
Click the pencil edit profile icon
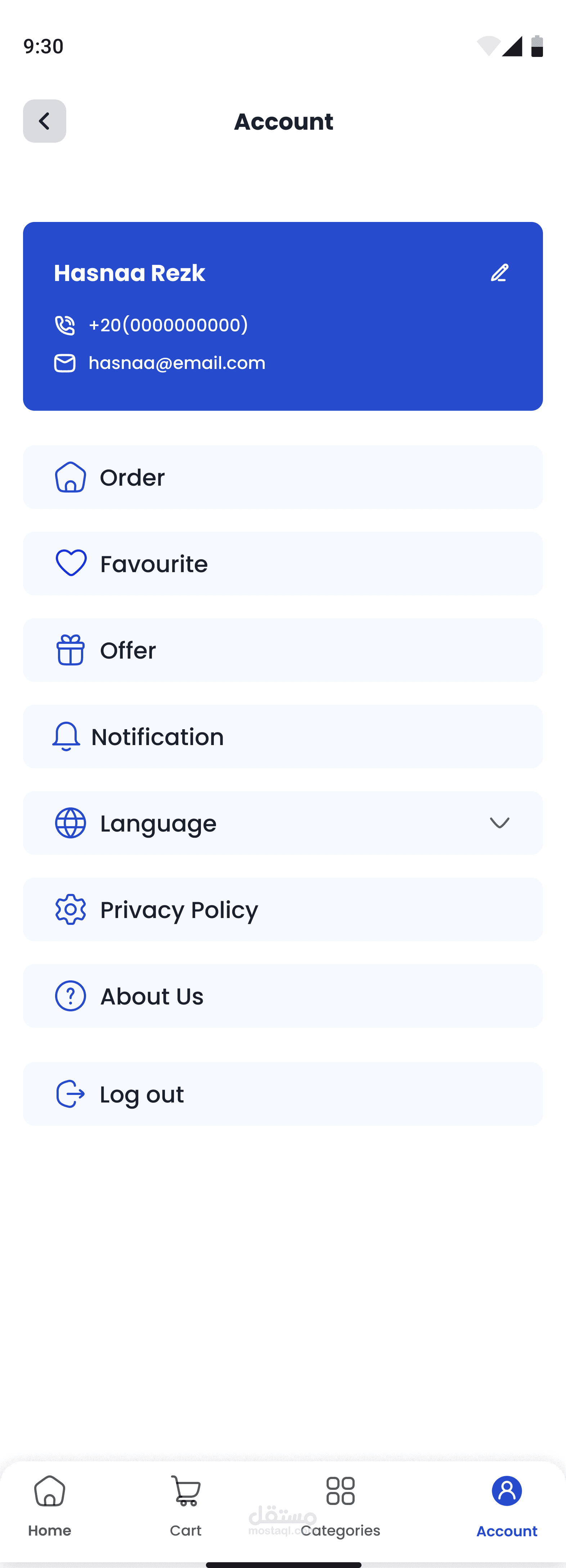tap(499, 273)
